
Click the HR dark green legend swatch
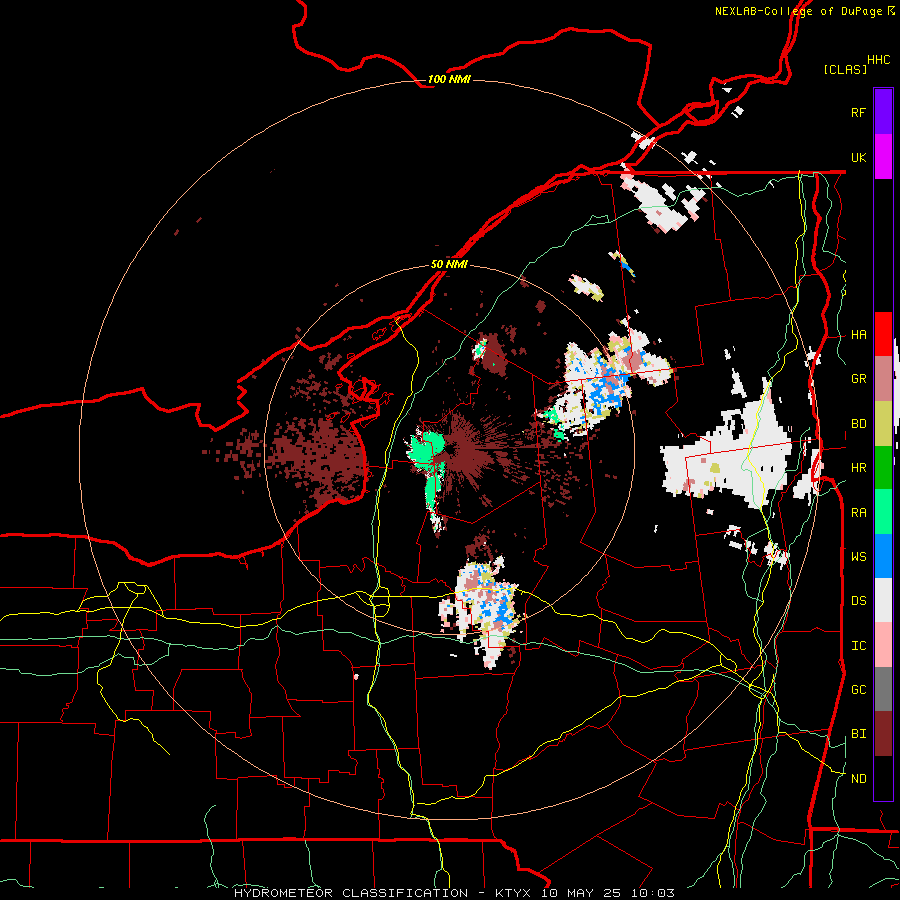[883, 467]
